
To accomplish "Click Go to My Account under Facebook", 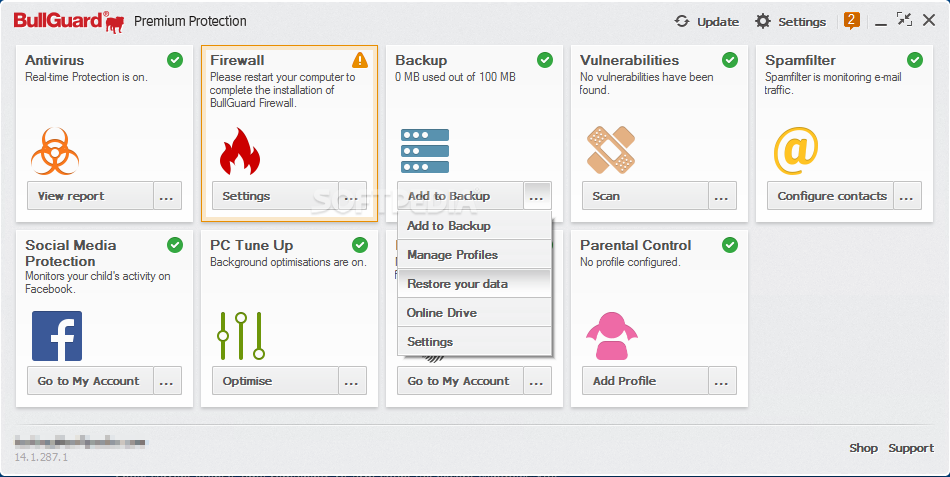I will pyautogui.click(x=90, y=381).
